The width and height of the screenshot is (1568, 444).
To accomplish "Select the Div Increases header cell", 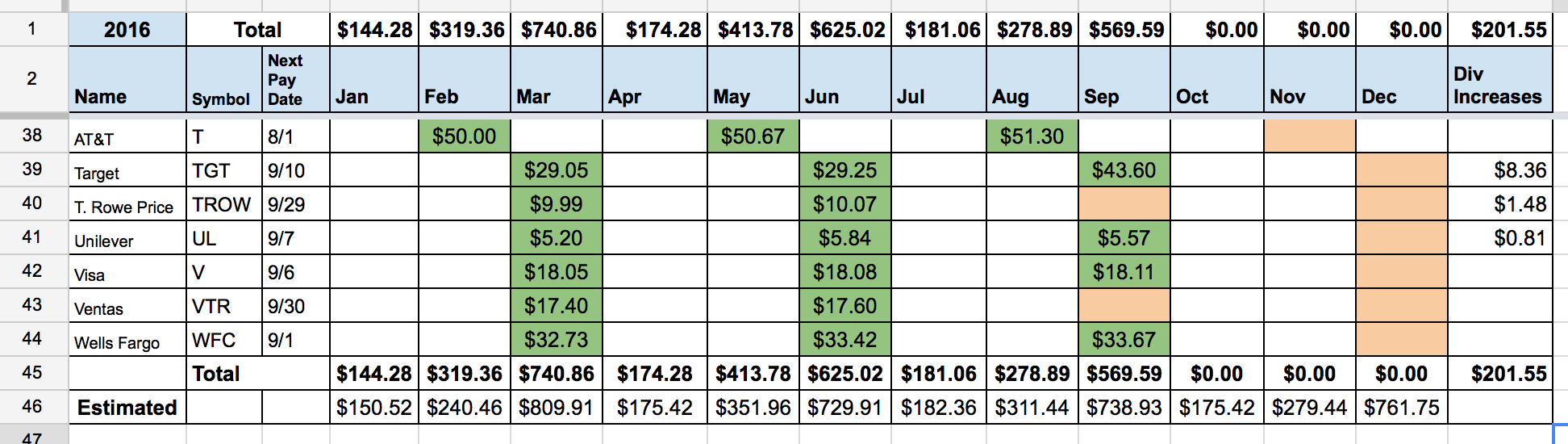I will click(x=1499, y=79).
